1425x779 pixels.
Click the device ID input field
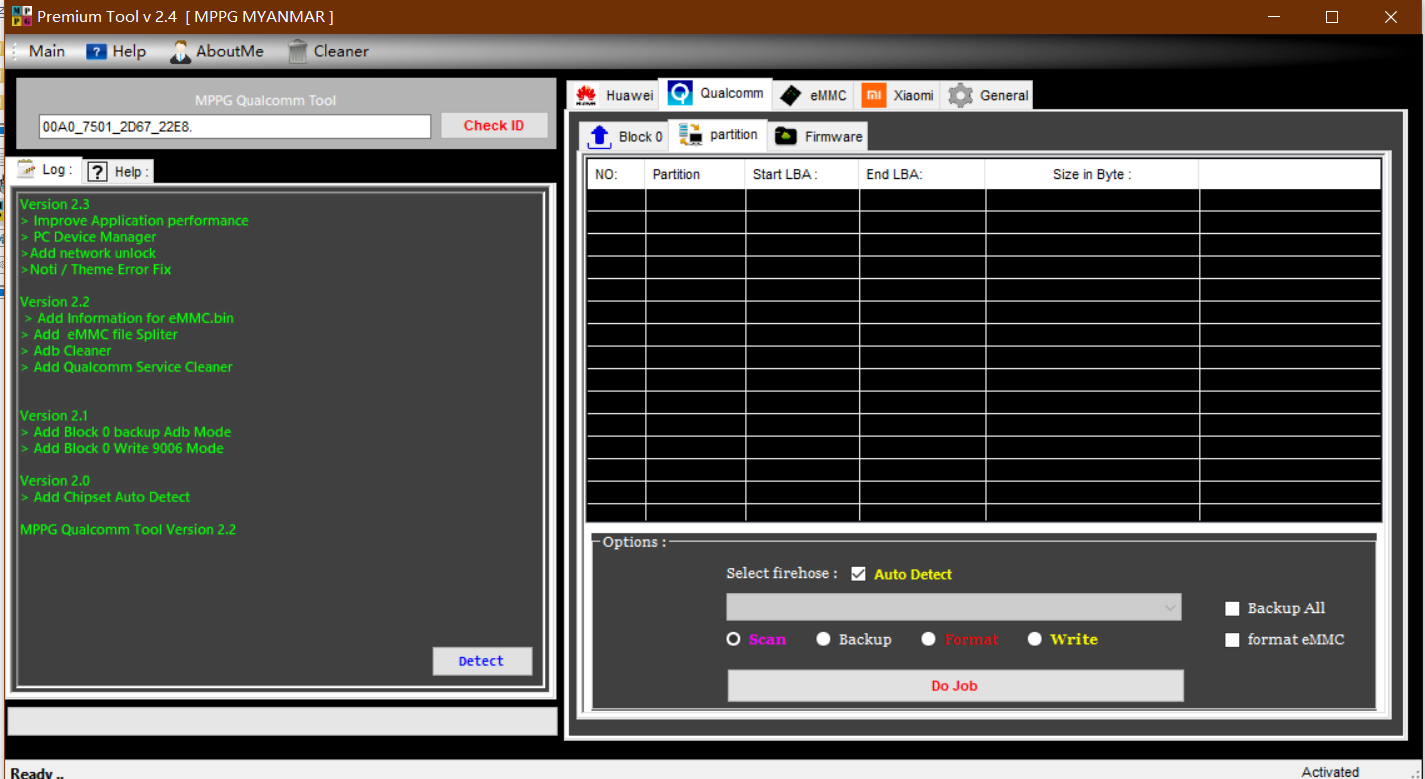pyautogui.click(x=235, y=126)
